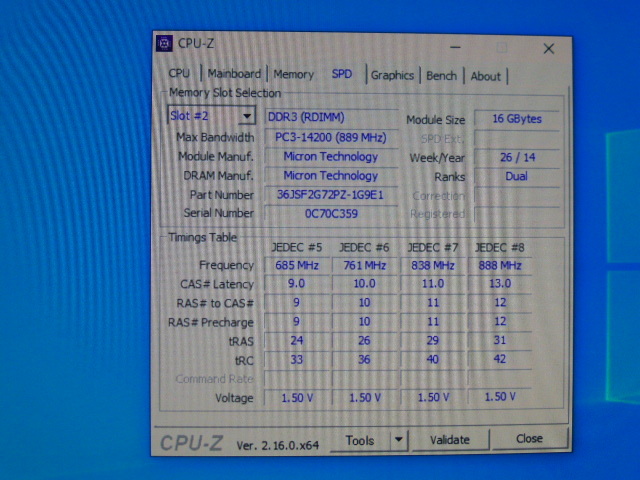Click the tRC value 36

click(364, 360)
